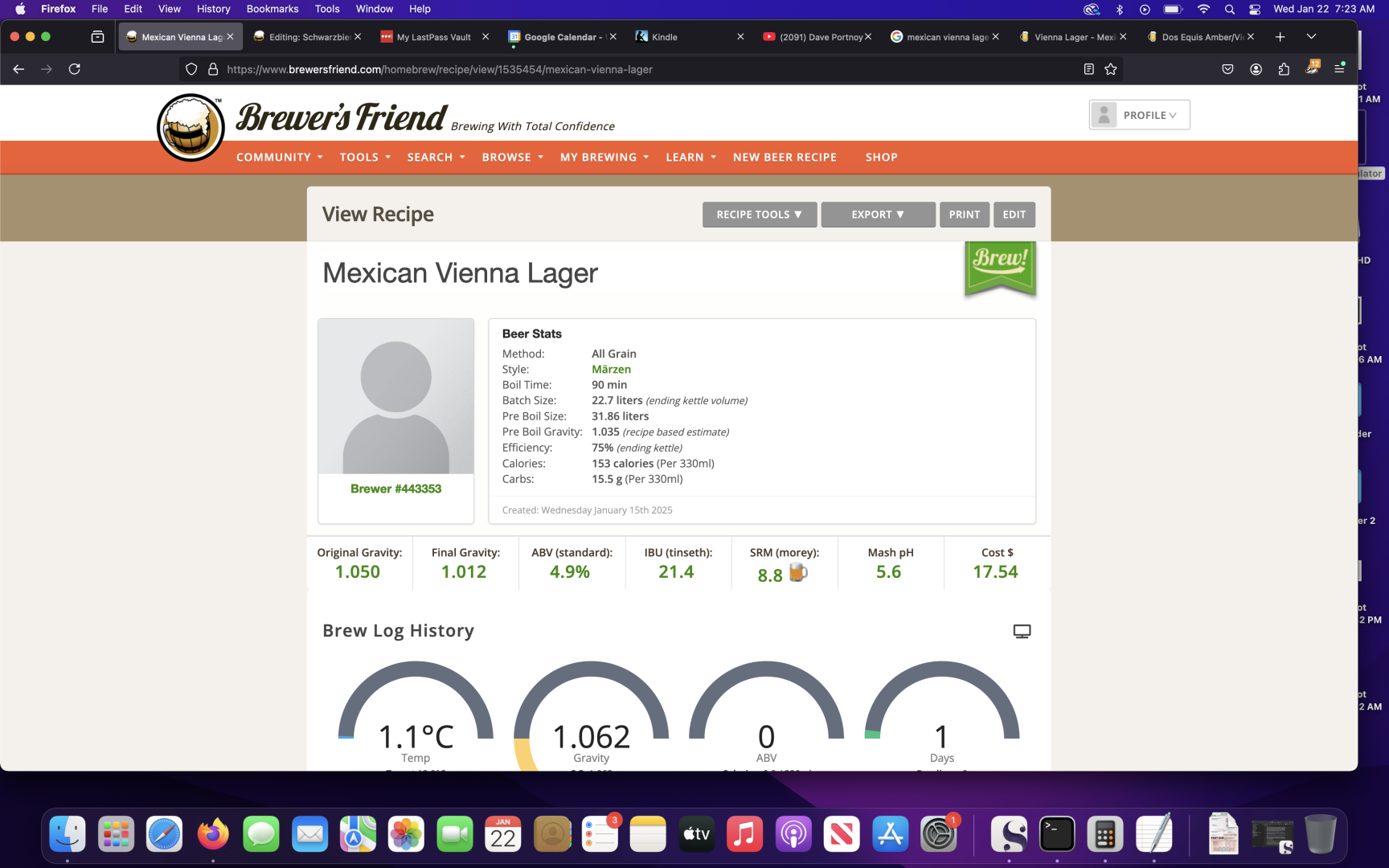Click the monitor icon beside Brew Log History
Screen dimensions: 1389x868
[x=1022, y=632]
